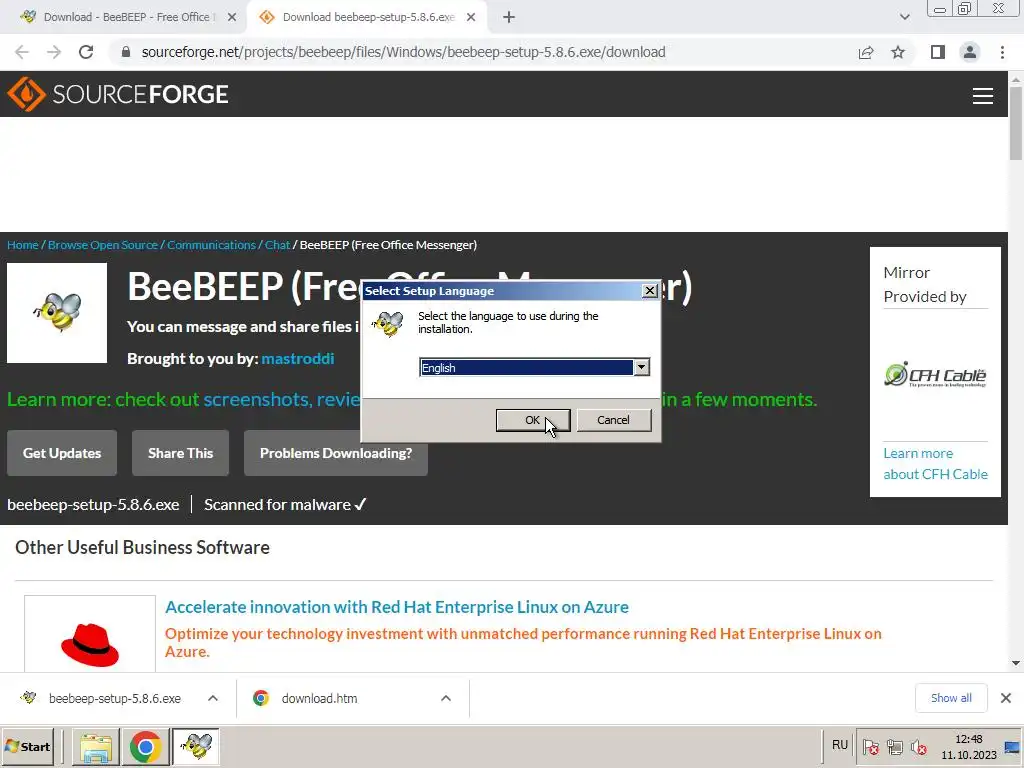
Task: Open the Start menu
Action: [x=27, y=746]
